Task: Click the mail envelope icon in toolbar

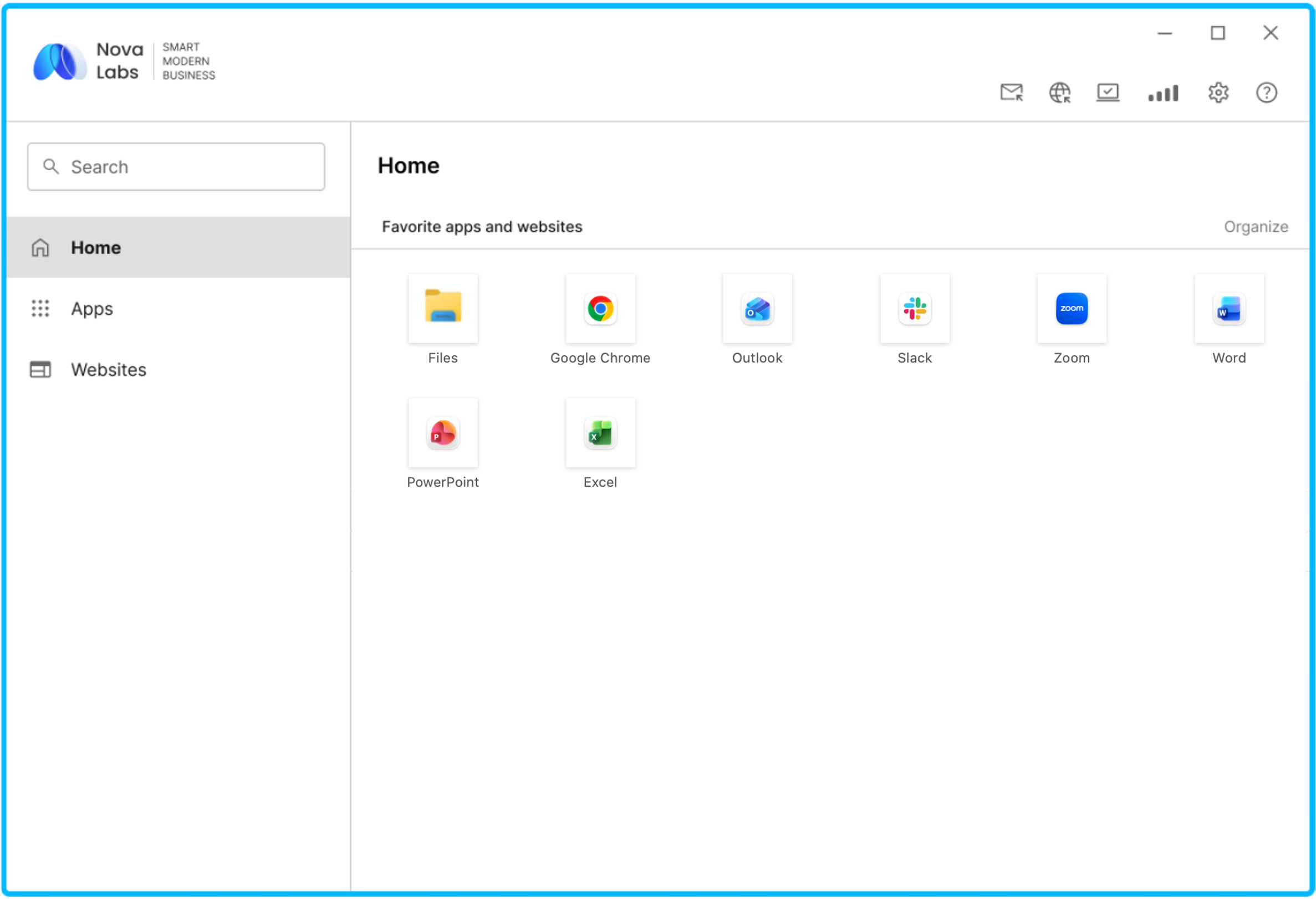Action: 1011,92
